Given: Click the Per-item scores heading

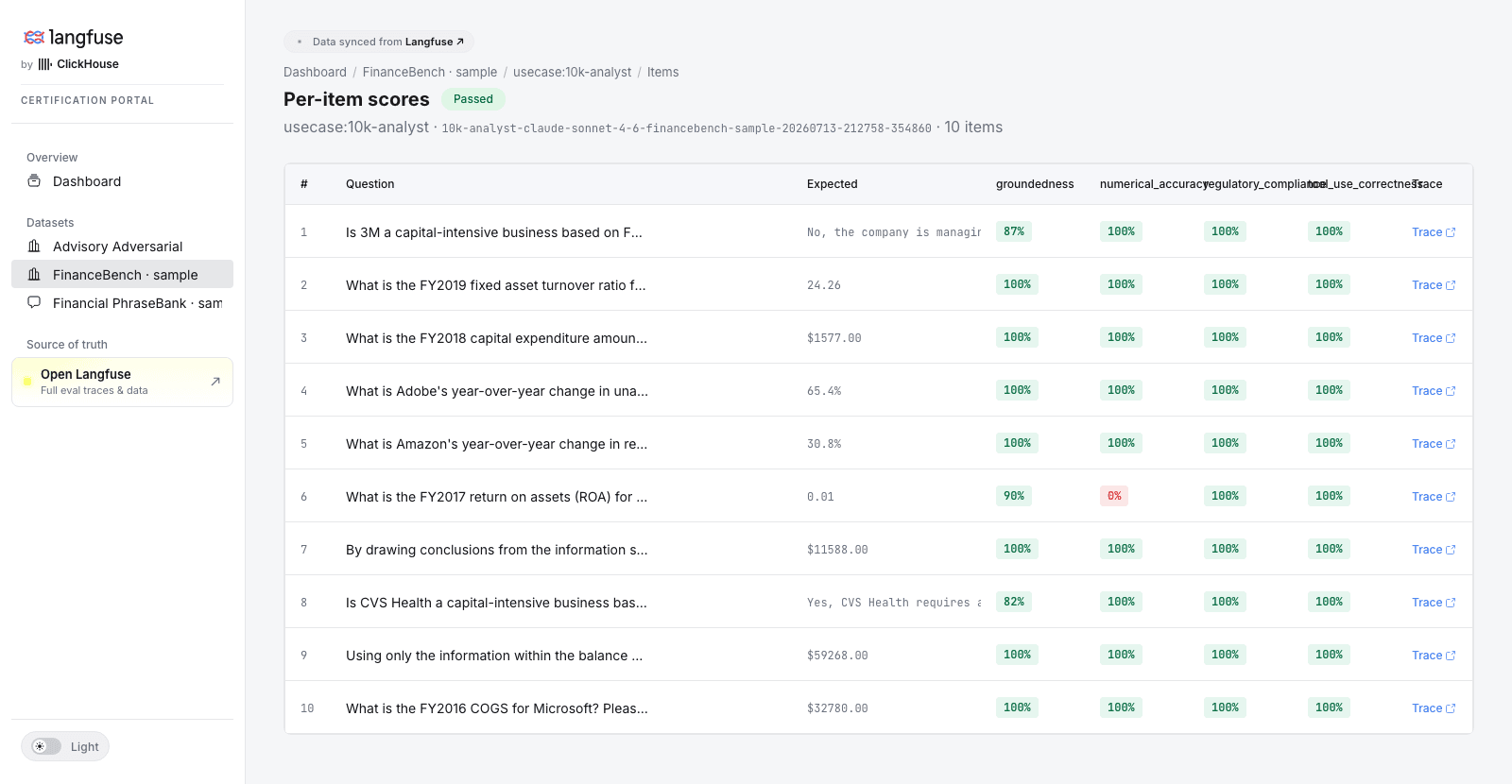Looking at the screenshot, I should click(x=356, y=99).
